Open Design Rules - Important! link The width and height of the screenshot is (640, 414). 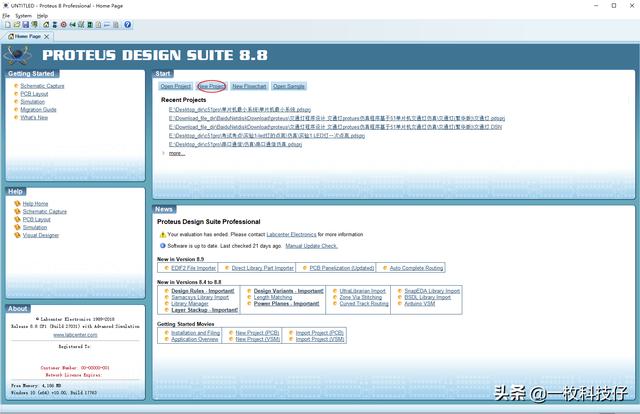203,291
